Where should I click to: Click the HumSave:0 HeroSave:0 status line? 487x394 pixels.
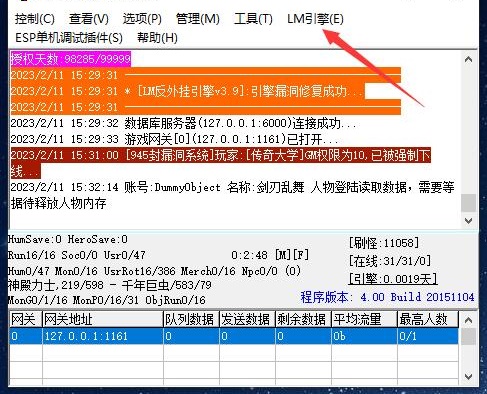tap(68, 239)
